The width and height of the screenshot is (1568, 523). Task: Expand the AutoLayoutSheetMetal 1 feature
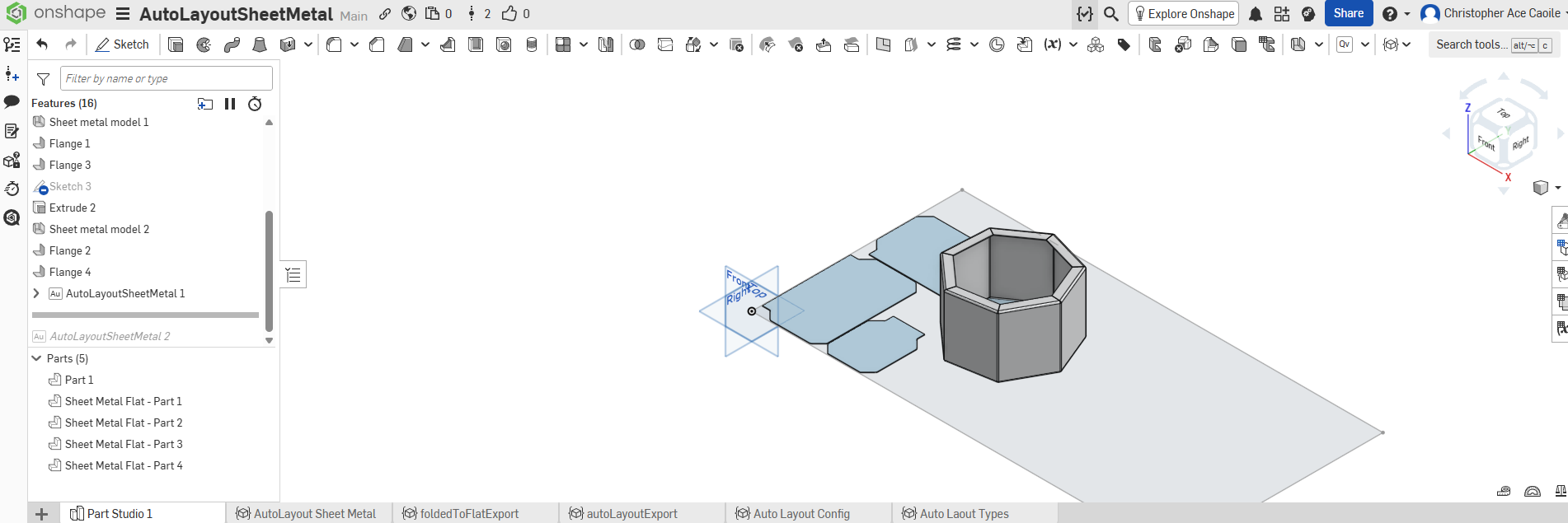click(x=36, y=293)
